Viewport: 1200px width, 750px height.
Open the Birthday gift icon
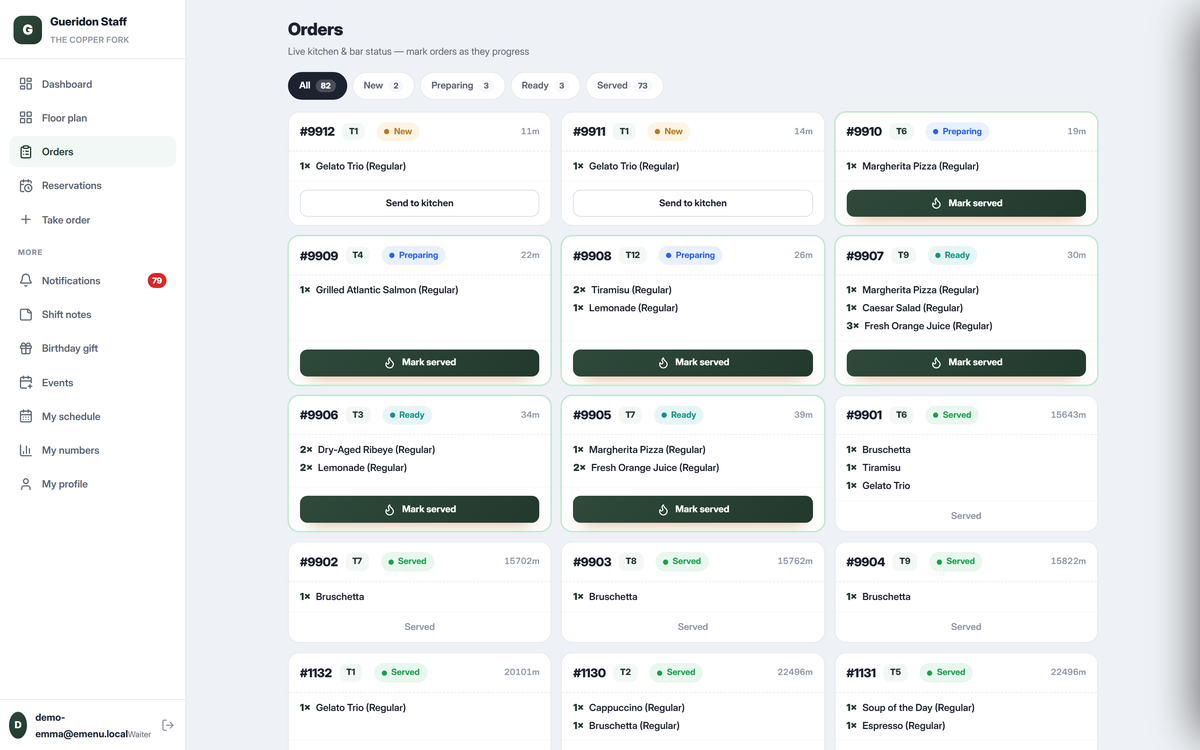pyautogui.click(x=26, y=349)
